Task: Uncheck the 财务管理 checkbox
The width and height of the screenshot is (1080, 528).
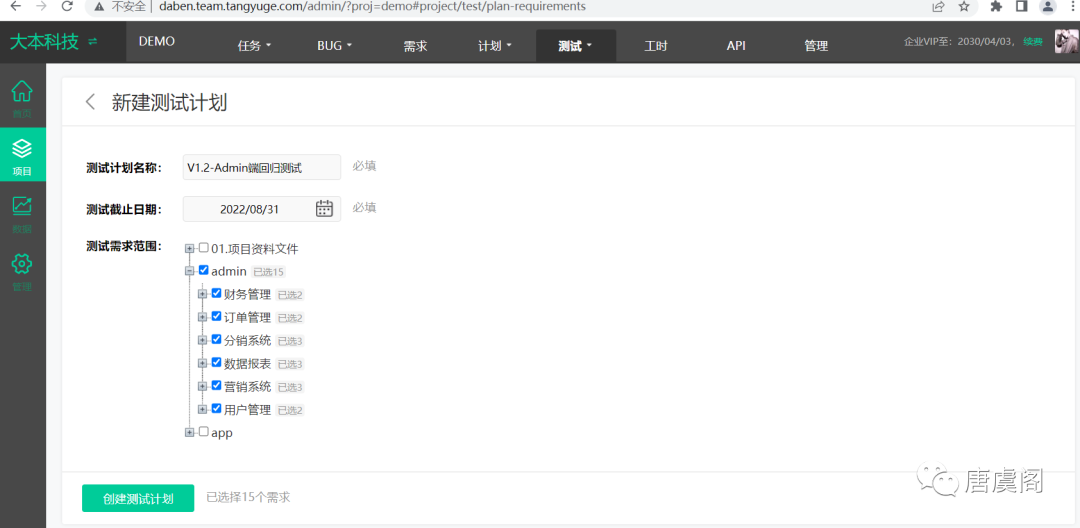Action: click(x=216, y=293)
